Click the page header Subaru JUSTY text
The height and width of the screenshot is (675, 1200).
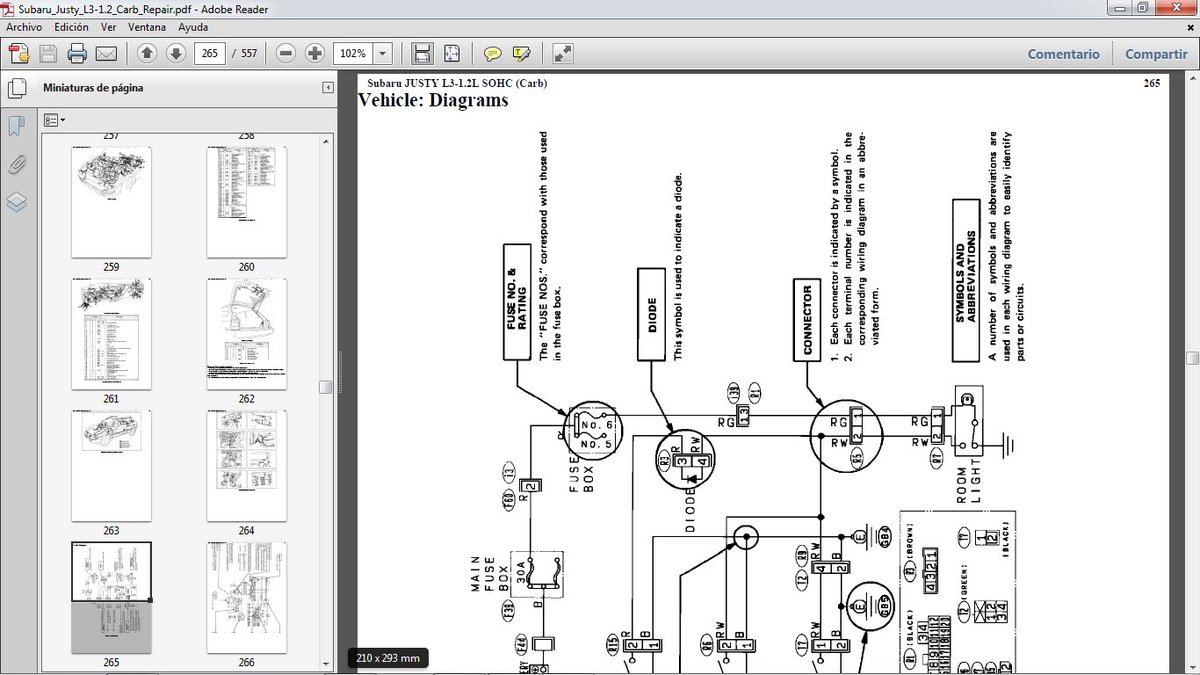tap(458, 83)
